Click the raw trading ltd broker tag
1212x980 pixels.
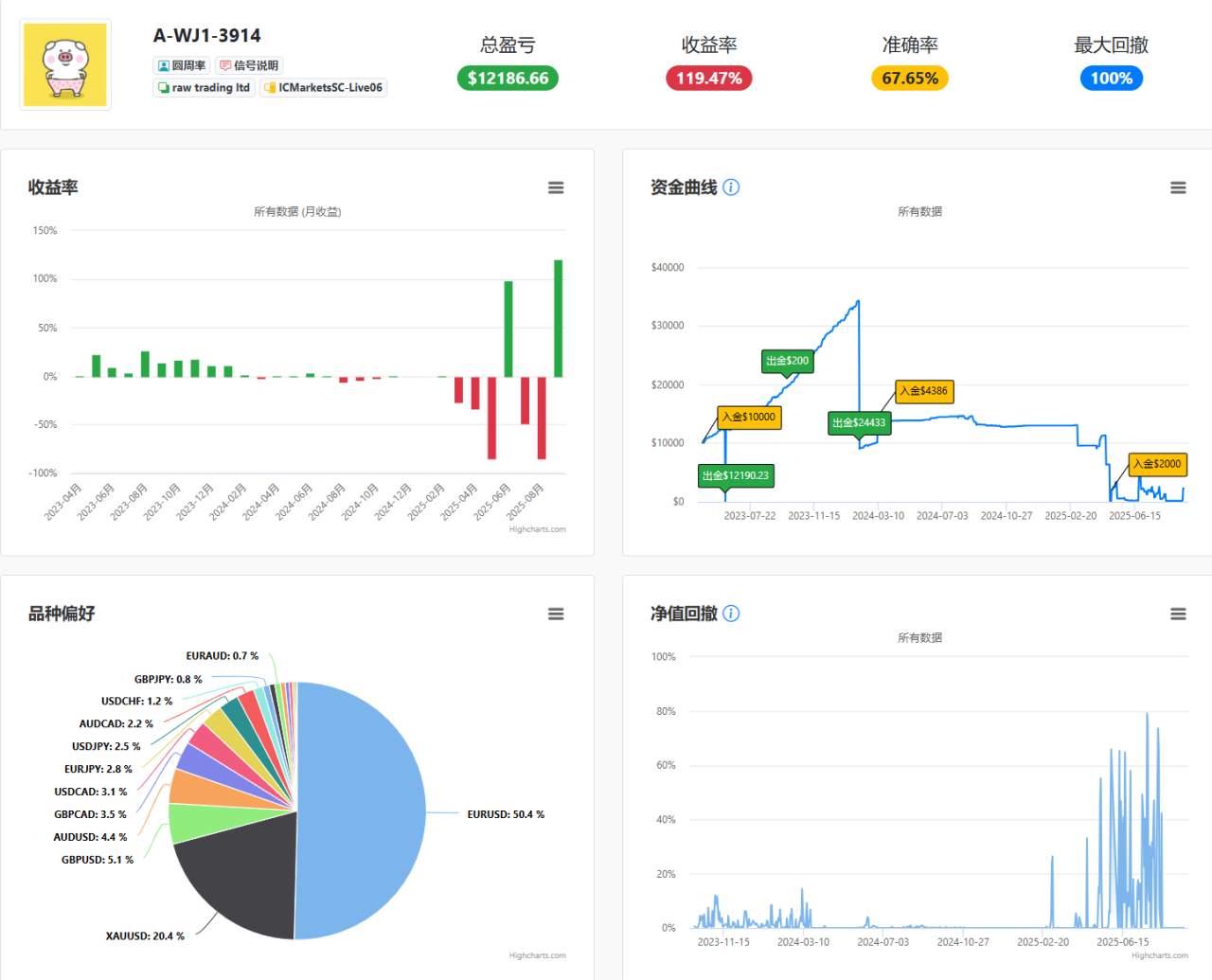click(x=204, y=87)
